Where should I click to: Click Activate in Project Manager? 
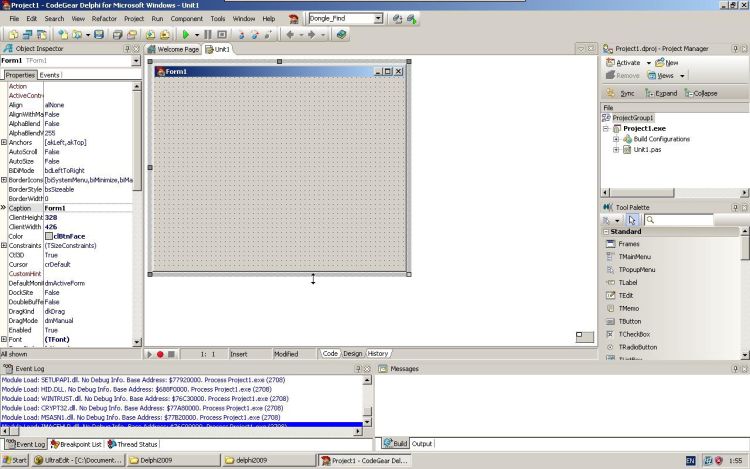624,63
